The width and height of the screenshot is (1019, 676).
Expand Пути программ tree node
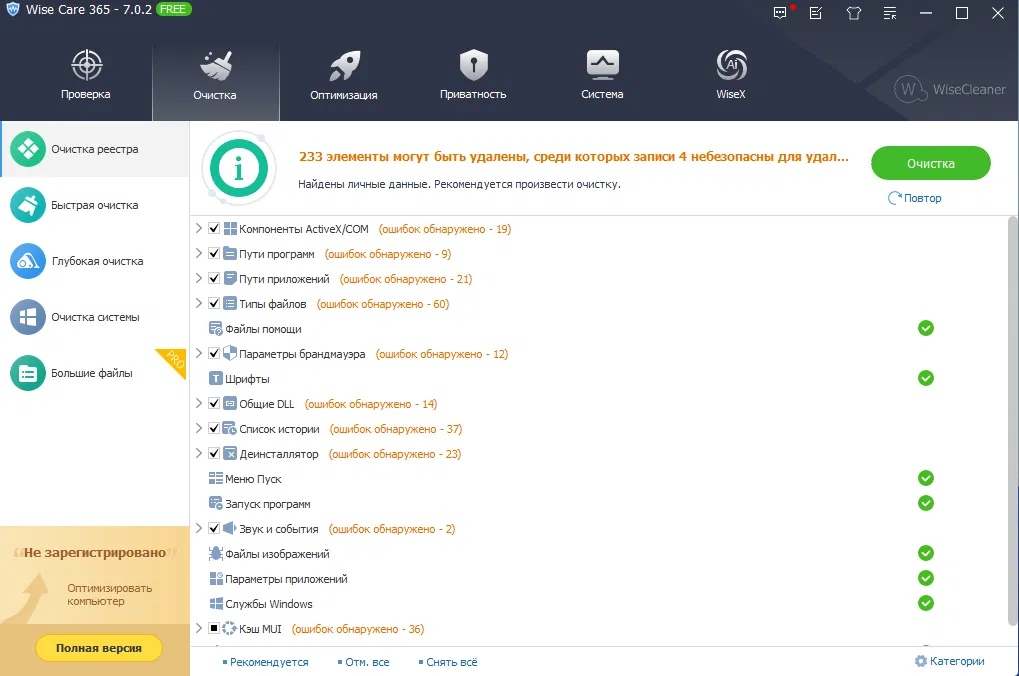point(199,253)
